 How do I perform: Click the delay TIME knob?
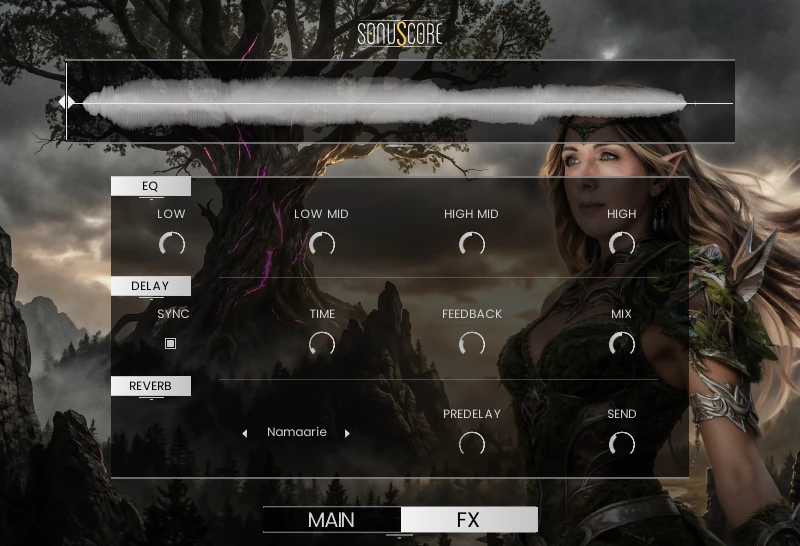pos(321,344)
